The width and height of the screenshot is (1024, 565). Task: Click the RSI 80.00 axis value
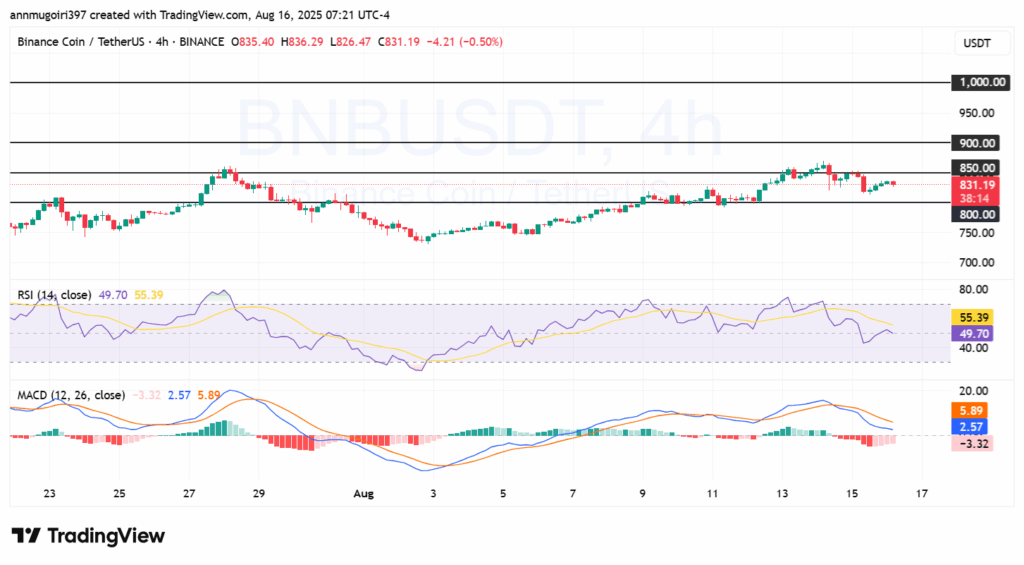pos(972,289)
